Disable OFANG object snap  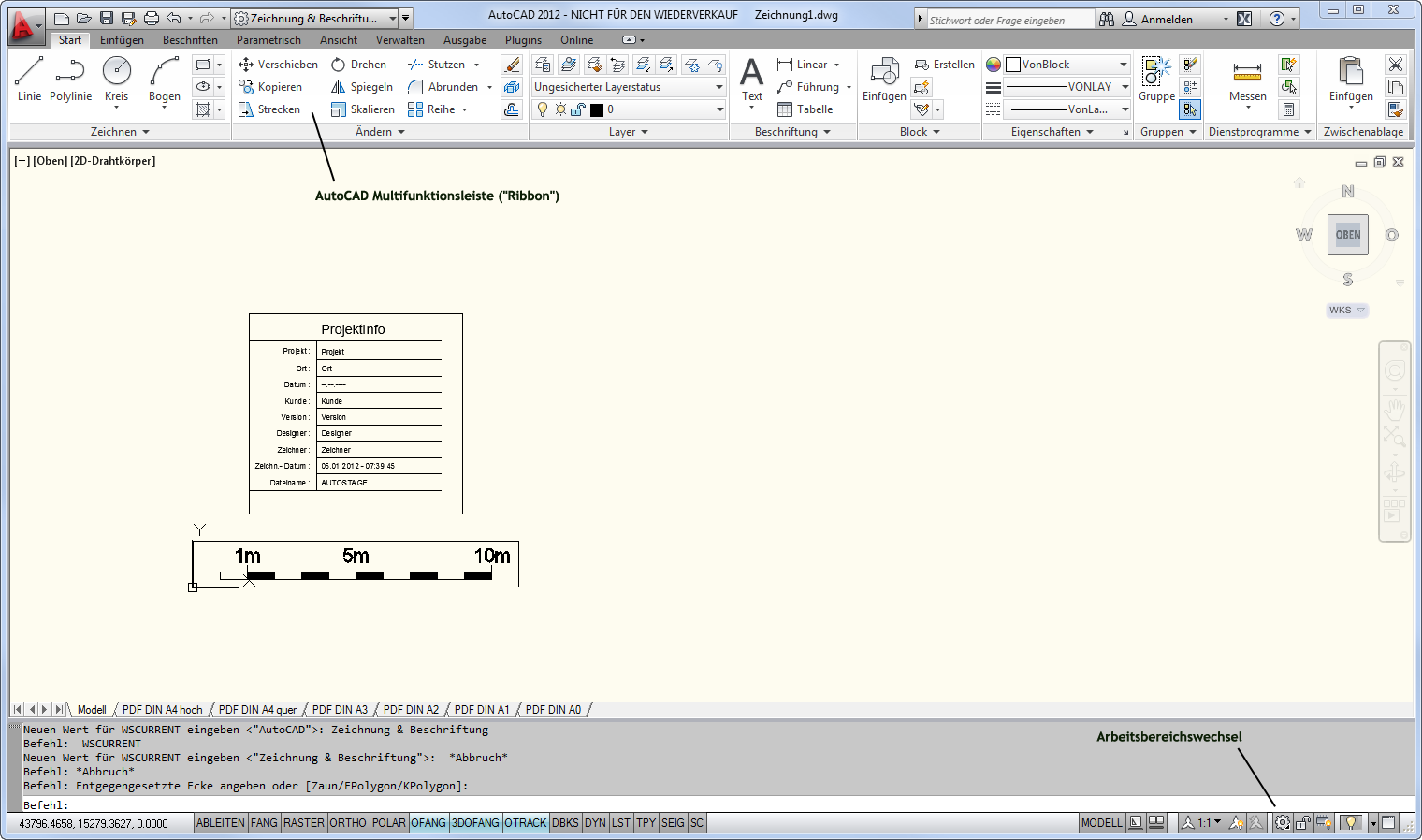click(x=428, y=823)
